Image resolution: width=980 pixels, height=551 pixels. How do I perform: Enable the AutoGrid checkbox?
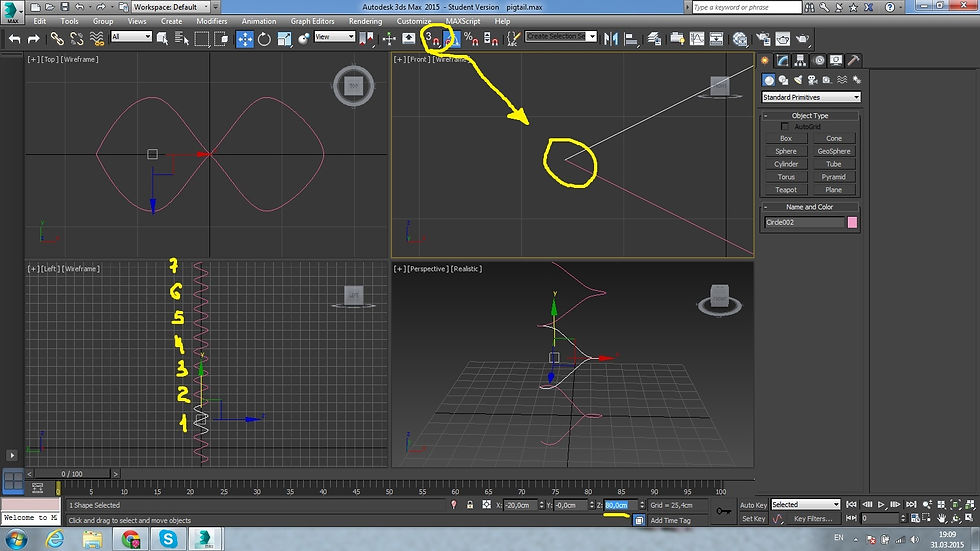tap(784, 126)
